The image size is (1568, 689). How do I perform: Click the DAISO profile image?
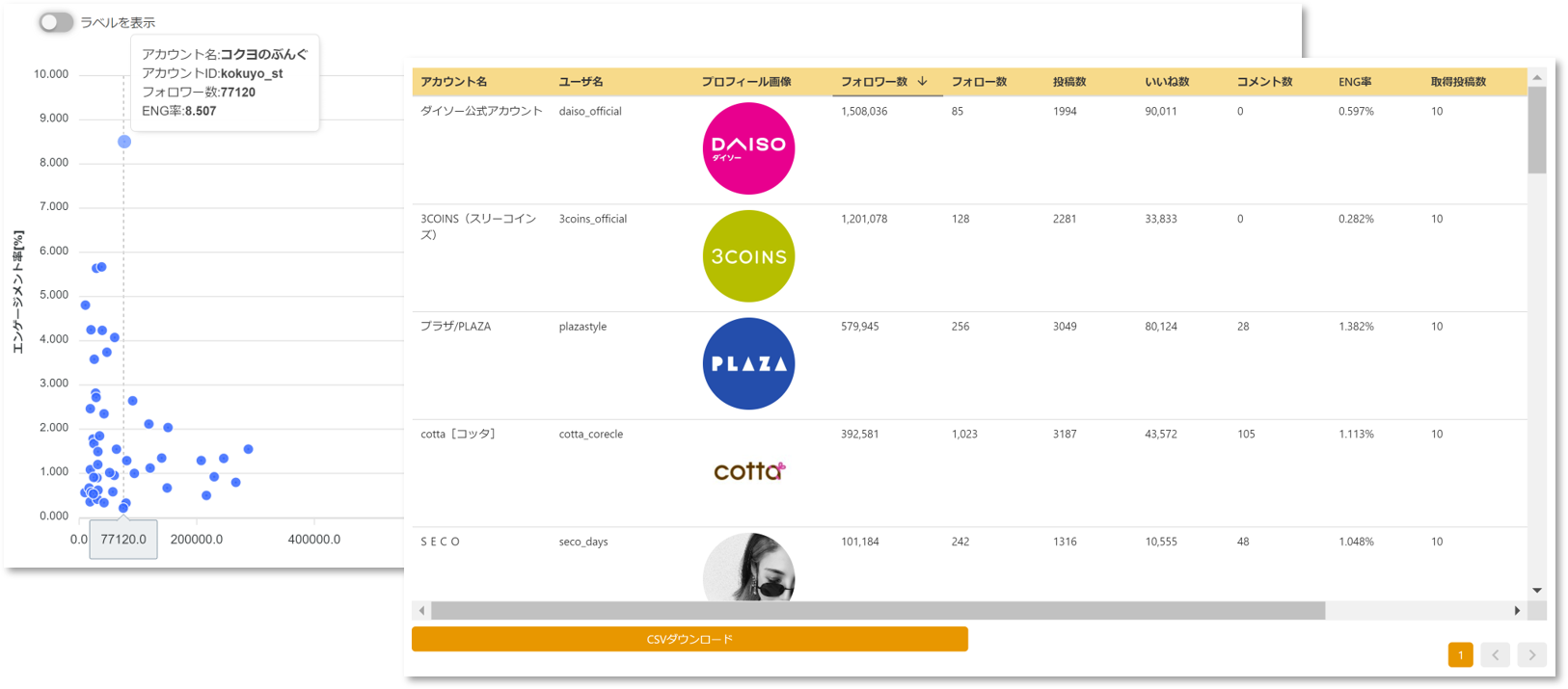[748, 148]
